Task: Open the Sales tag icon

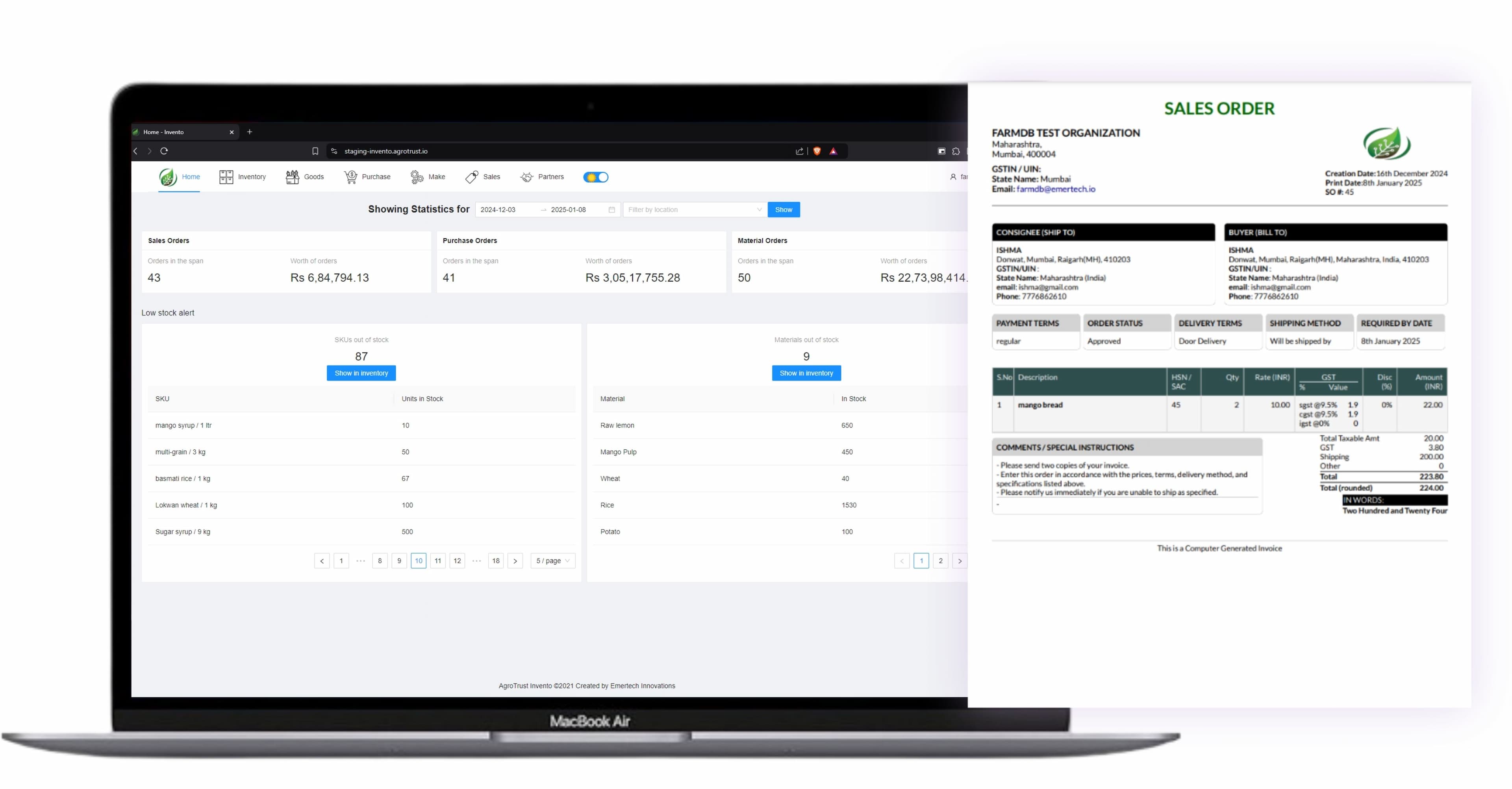Action: coord(472,177)
